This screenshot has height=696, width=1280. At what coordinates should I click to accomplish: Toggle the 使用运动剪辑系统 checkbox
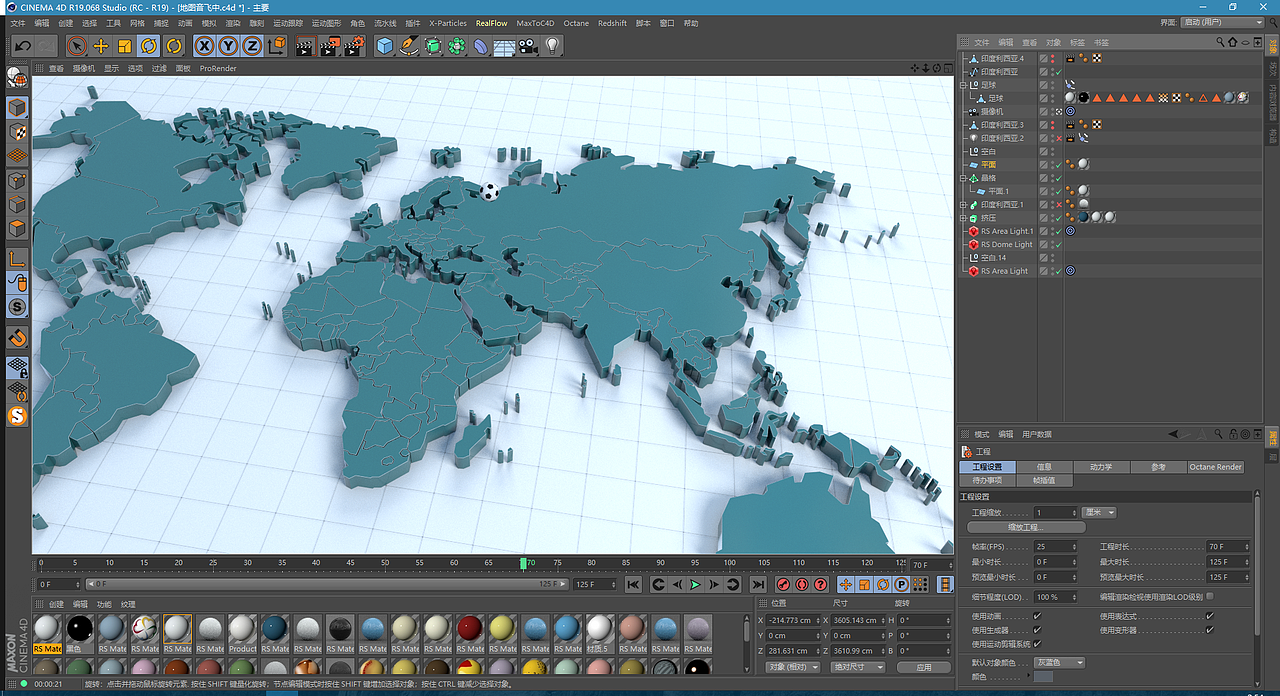click(1037, 644)
